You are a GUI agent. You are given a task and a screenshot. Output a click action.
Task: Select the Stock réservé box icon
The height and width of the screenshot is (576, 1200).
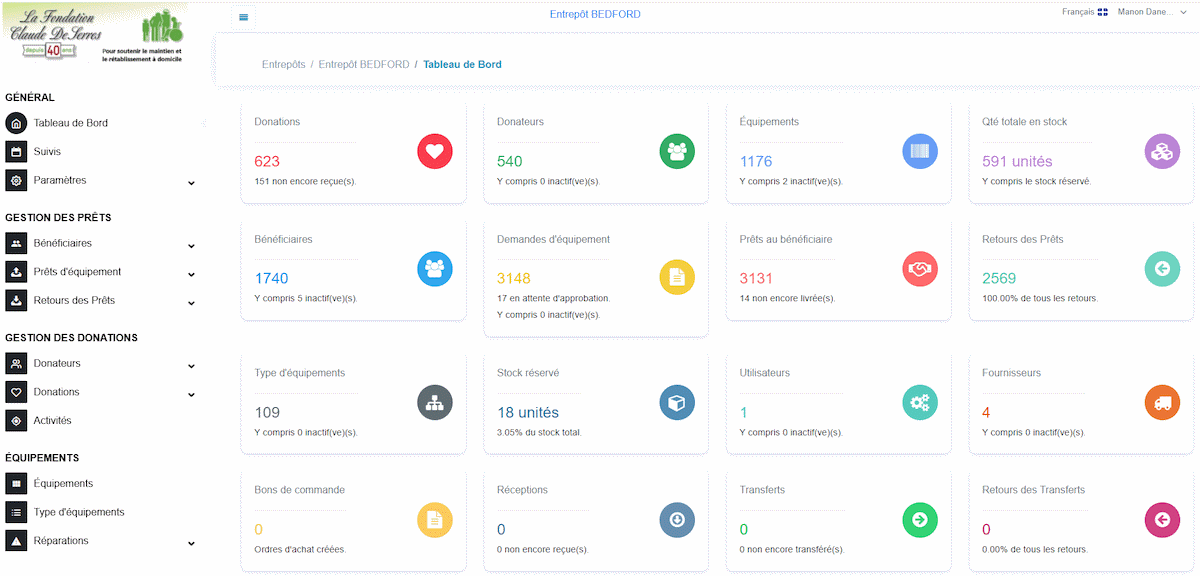[677, 402]
